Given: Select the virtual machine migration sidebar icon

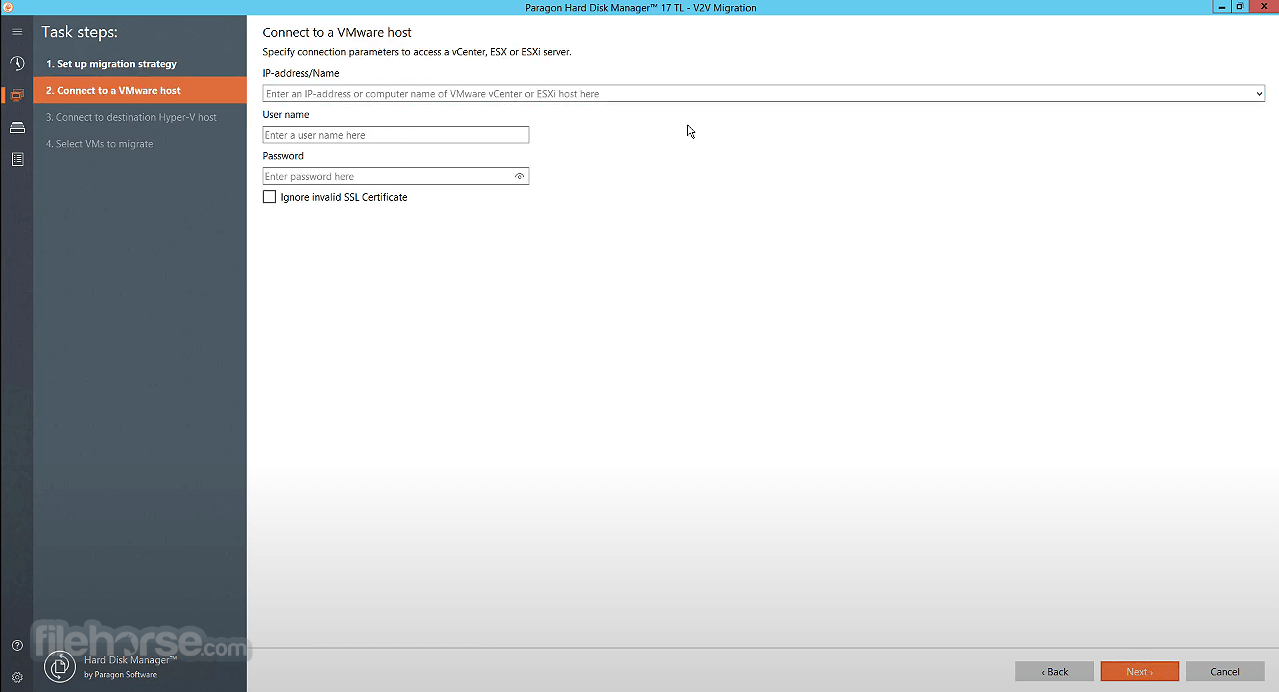Looking at the screenshot, I should coord(17,95).
